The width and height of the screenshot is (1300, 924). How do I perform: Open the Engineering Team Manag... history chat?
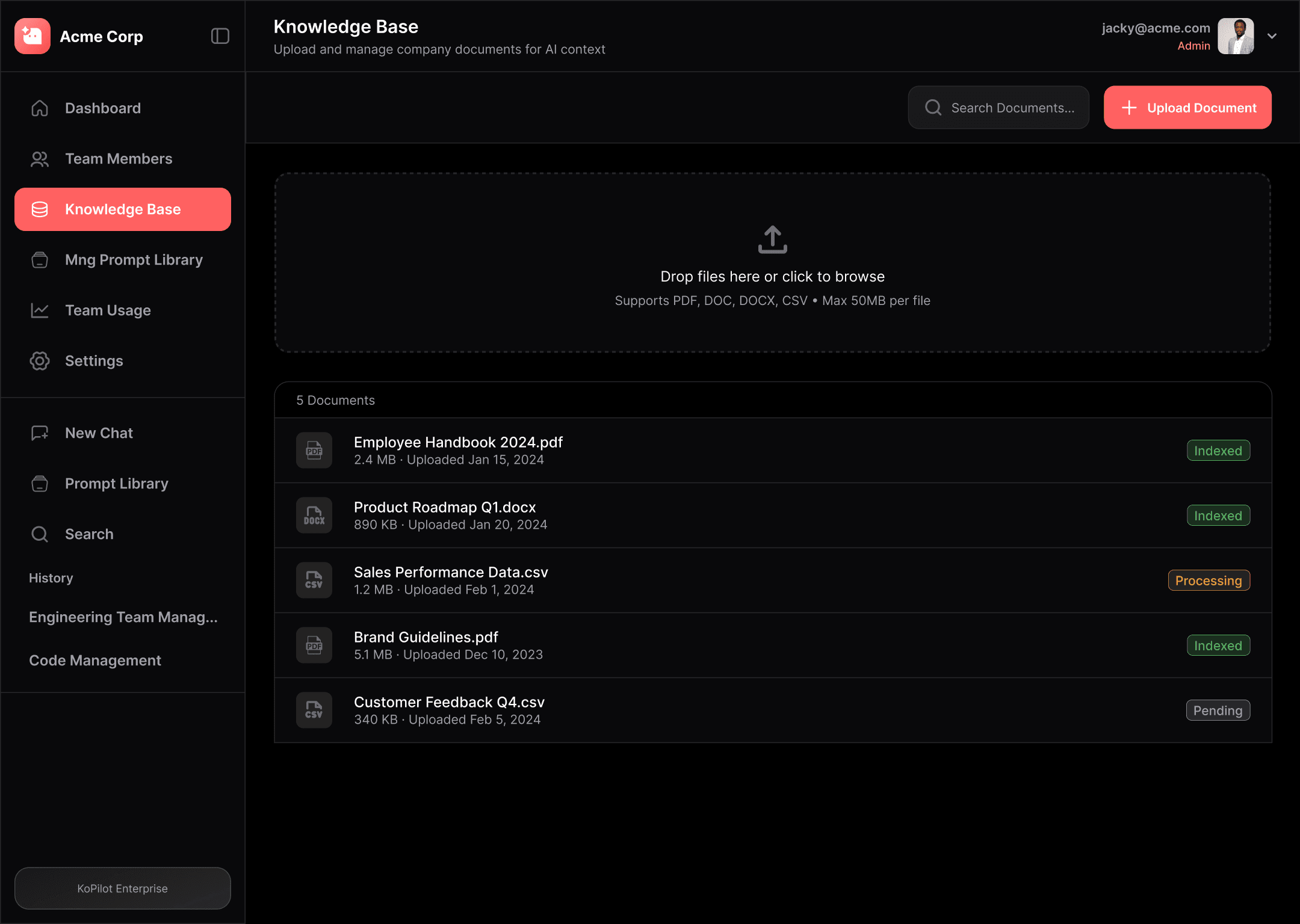click(123, 617)
